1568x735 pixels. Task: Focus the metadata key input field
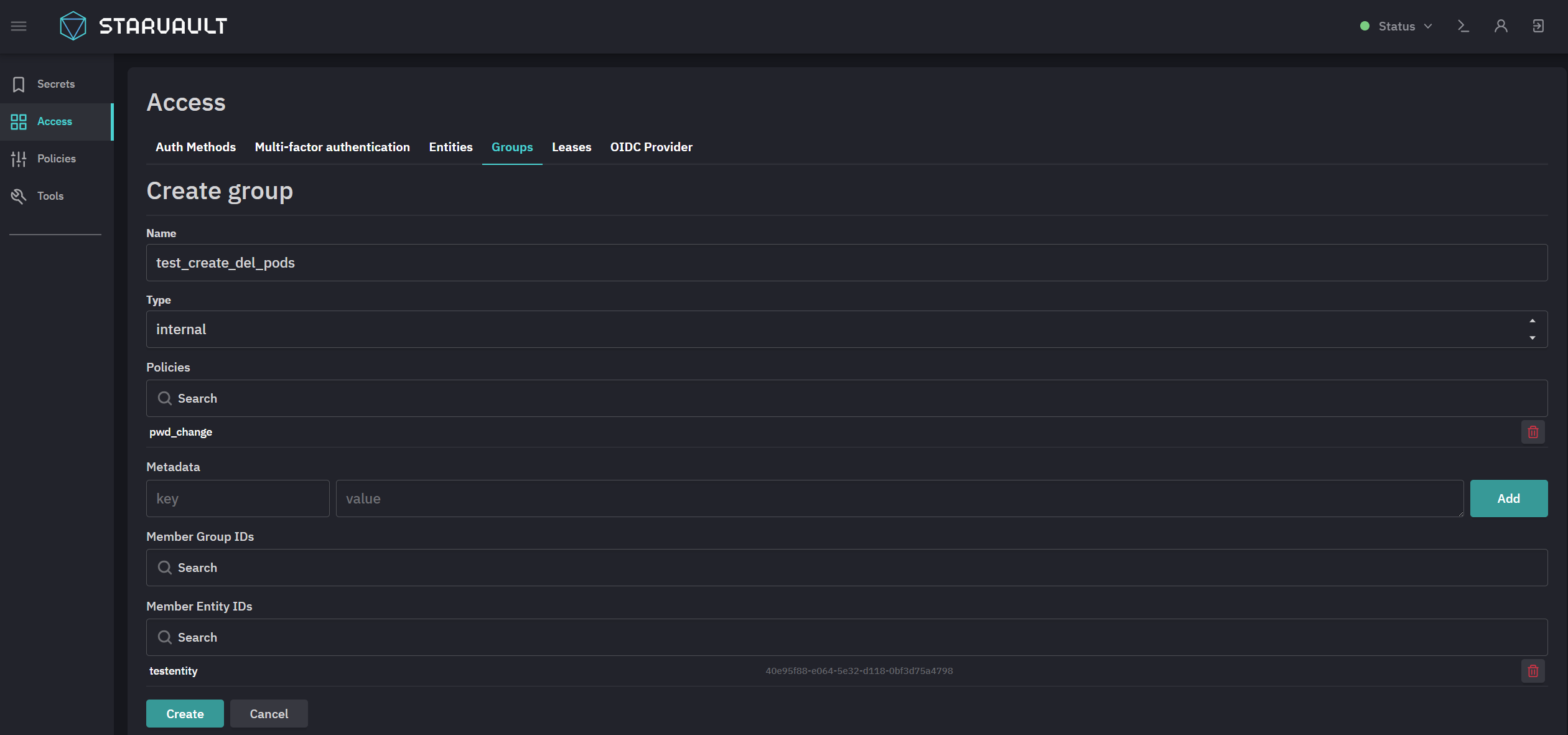238,499
